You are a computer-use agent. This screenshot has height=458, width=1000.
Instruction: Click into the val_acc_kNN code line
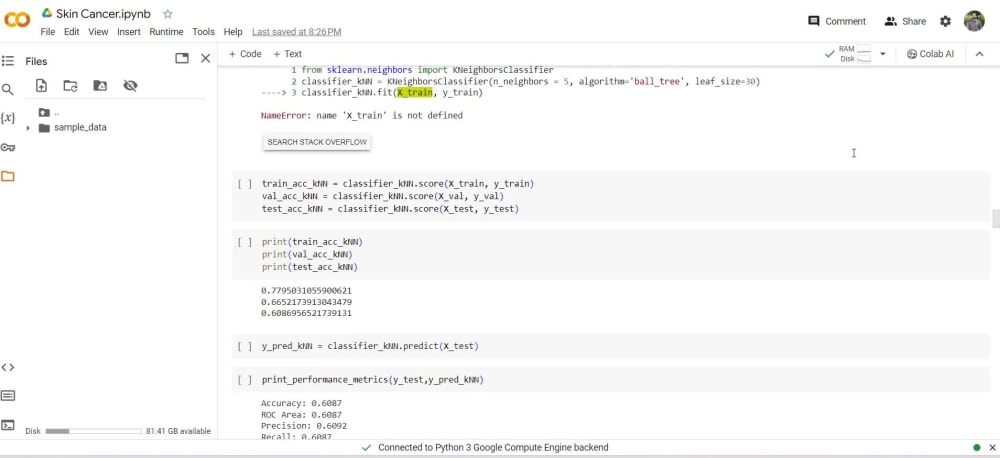[383, 196]
